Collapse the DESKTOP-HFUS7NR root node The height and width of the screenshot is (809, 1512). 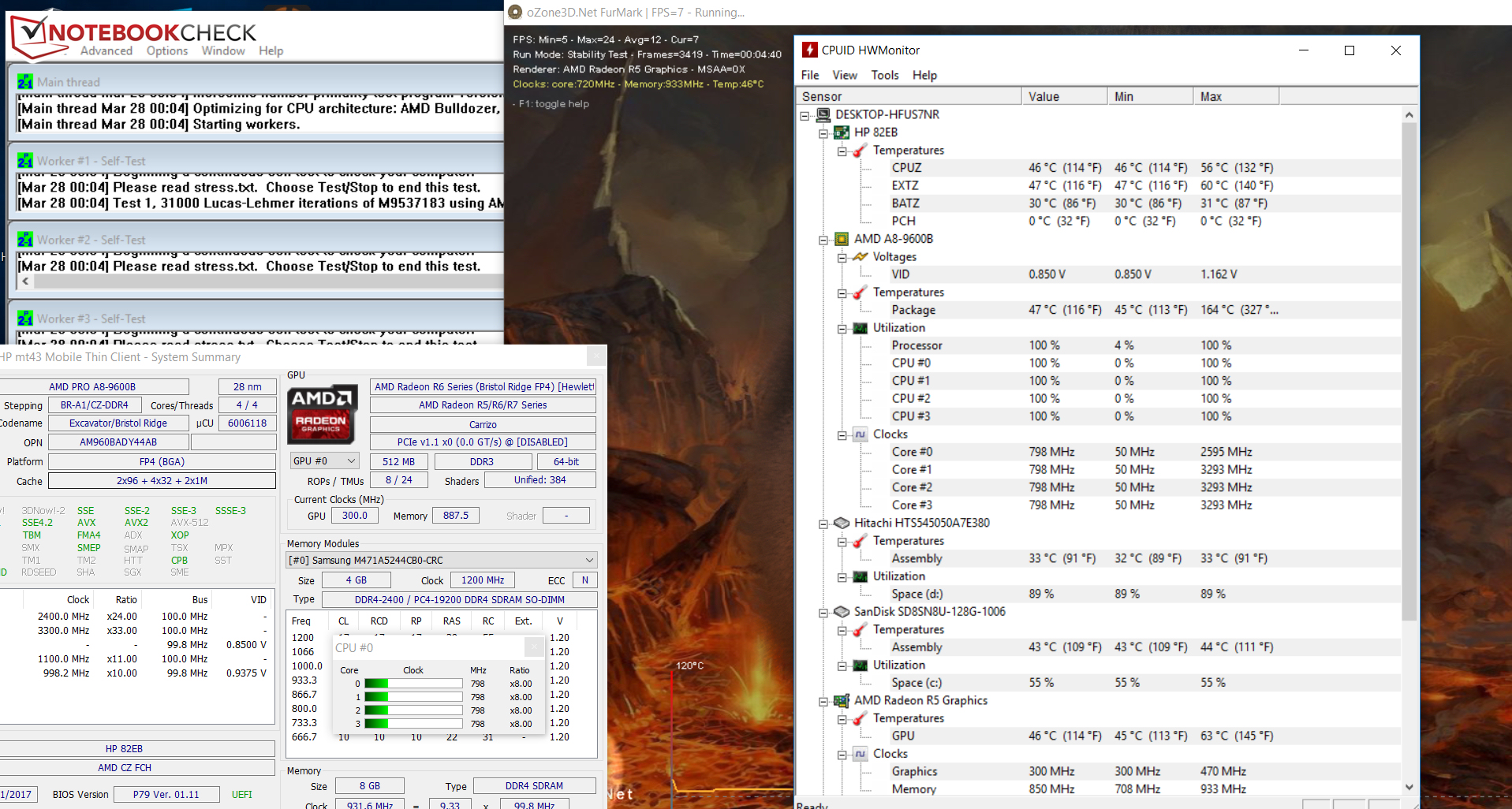pyautogui.click(x=805, y=115)
